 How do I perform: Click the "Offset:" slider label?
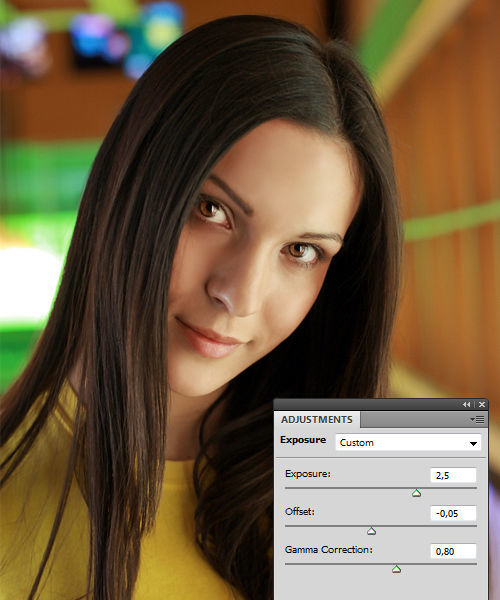pyautogui.click(x=300, y=512)
